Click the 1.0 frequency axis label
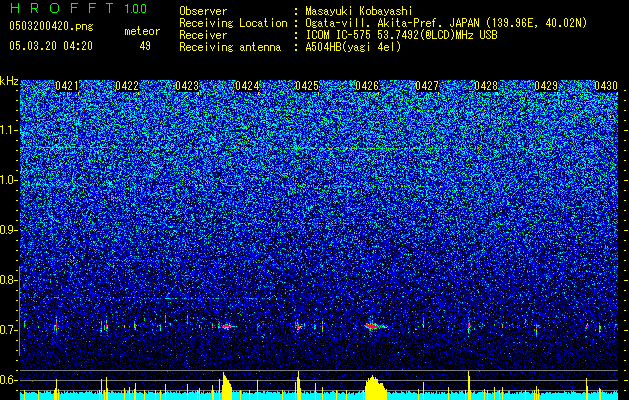Screen dimensions: 629x400 click(9, 180)
